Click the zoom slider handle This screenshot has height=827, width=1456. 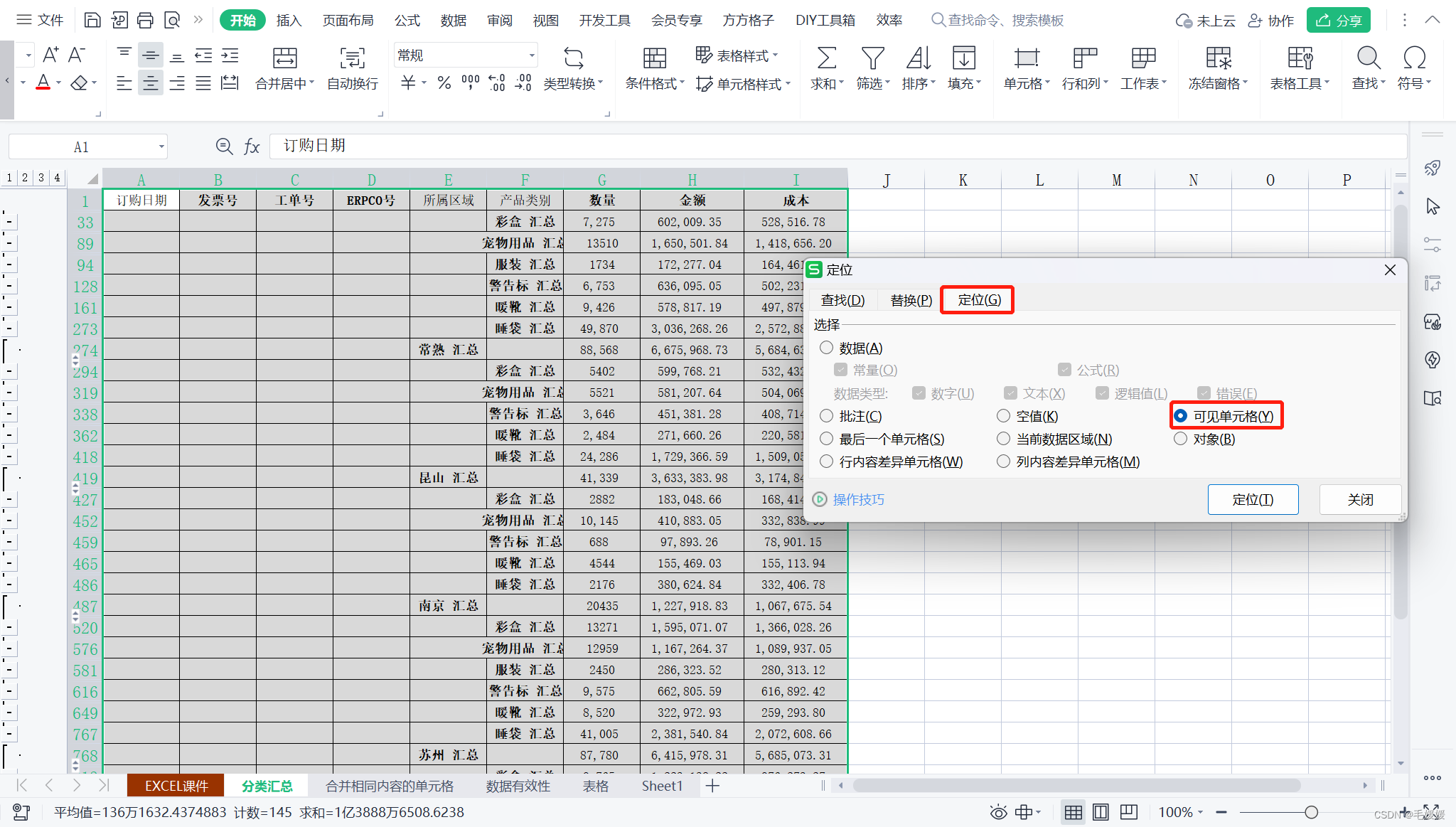coord(1311,812)
